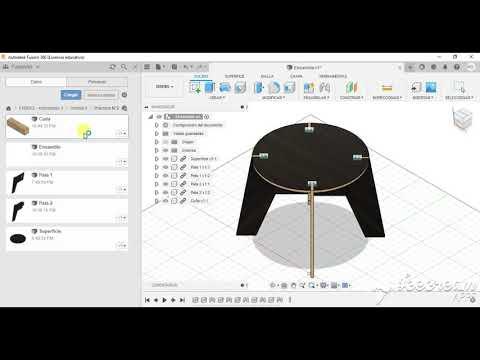Click the help question mark icon

[x=457, y=67]
